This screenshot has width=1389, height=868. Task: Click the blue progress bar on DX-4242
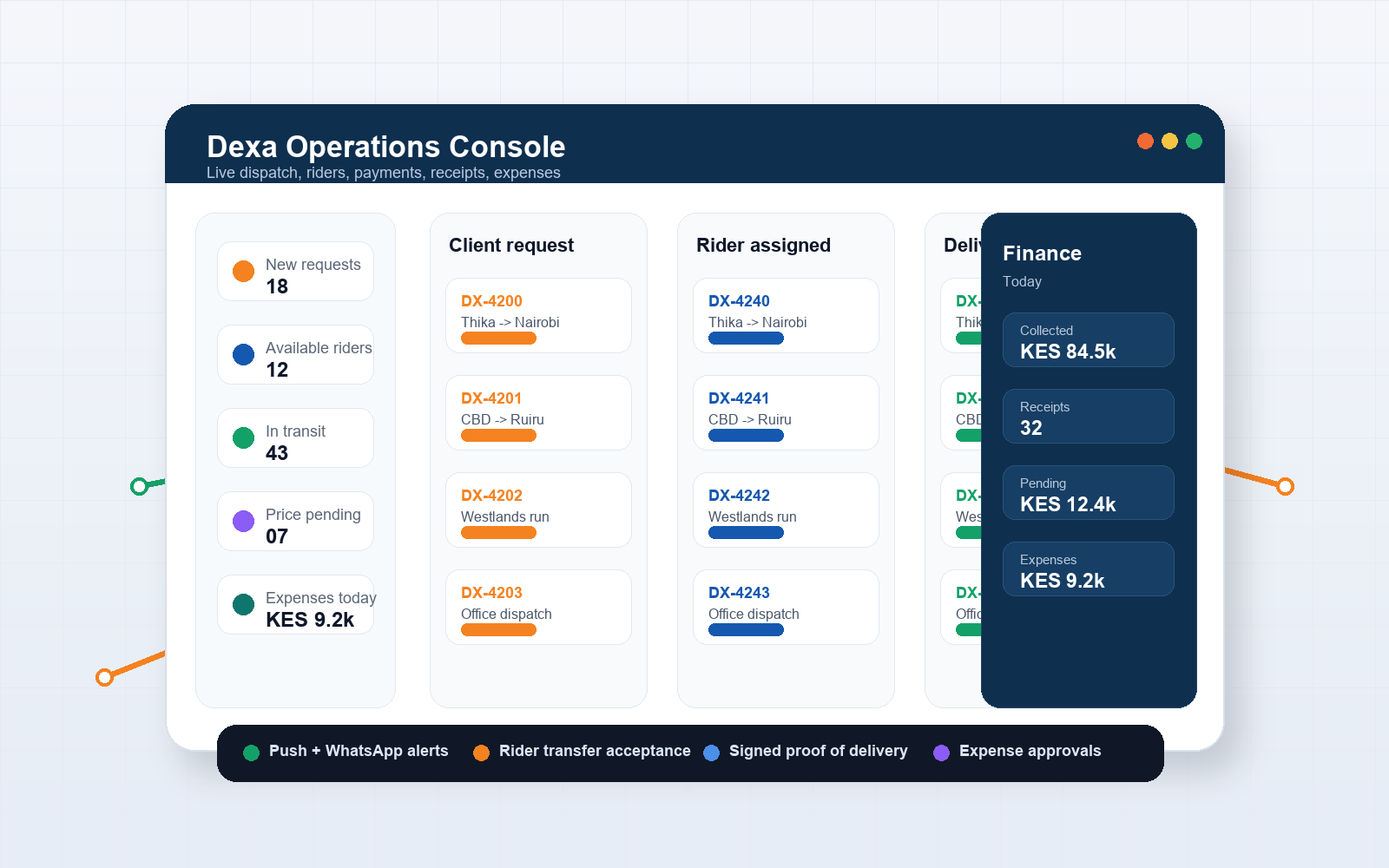tap(746, 533)
